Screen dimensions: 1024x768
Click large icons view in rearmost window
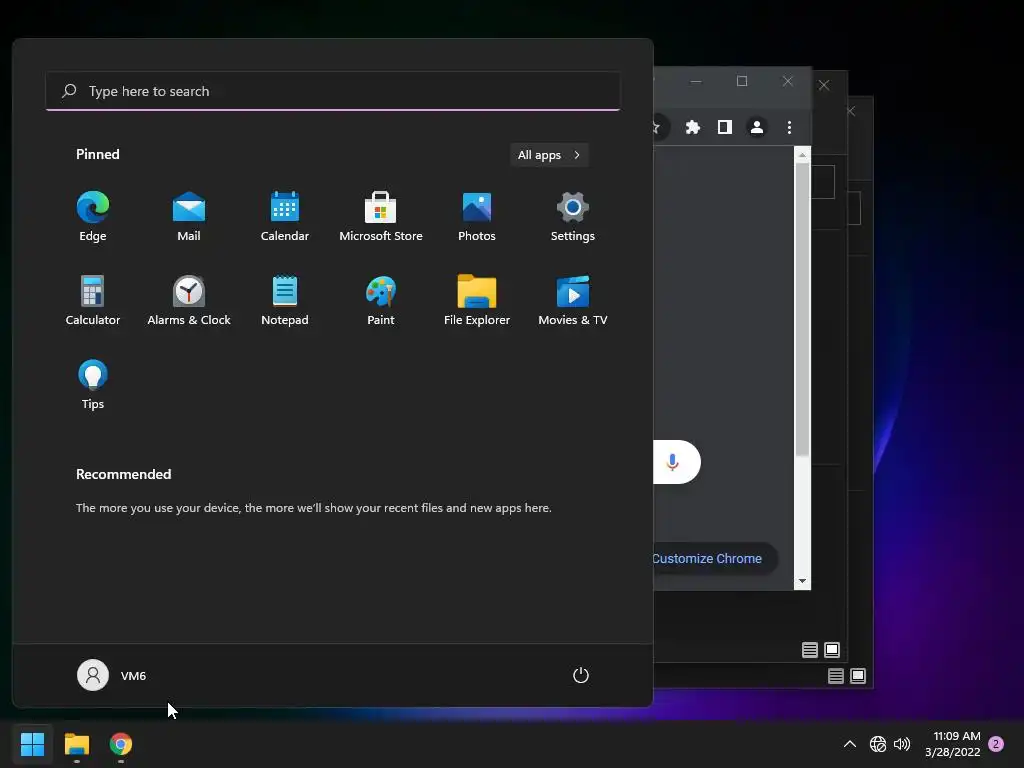(x=858, y=676)
